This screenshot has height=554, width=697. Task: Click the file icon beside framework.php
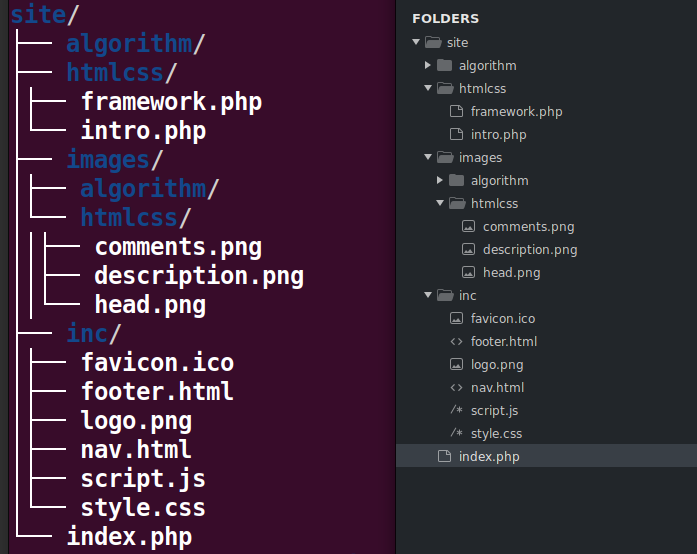click(456, 112)
